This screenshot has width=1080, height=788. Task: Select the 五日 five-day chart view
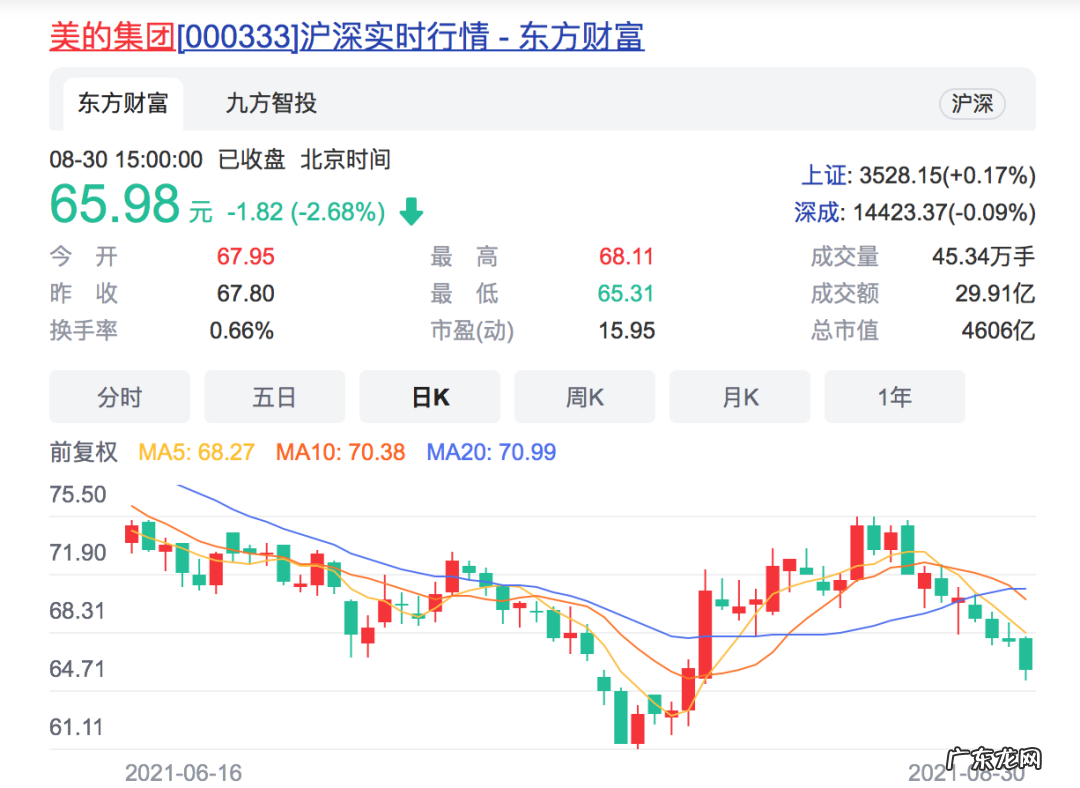(274, 397)
